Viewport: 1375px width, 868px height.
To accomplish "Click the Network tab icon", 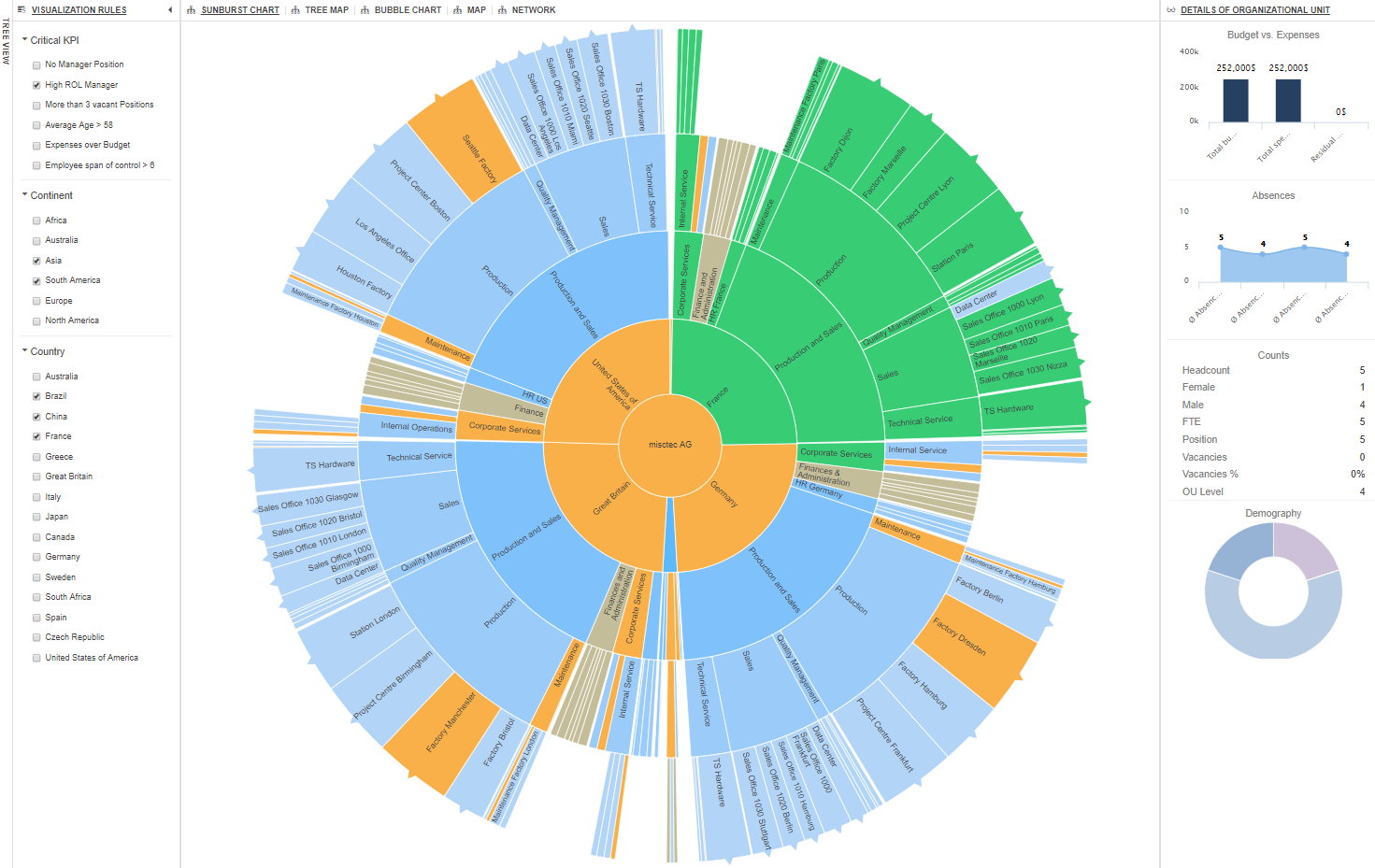I will 503,10.
